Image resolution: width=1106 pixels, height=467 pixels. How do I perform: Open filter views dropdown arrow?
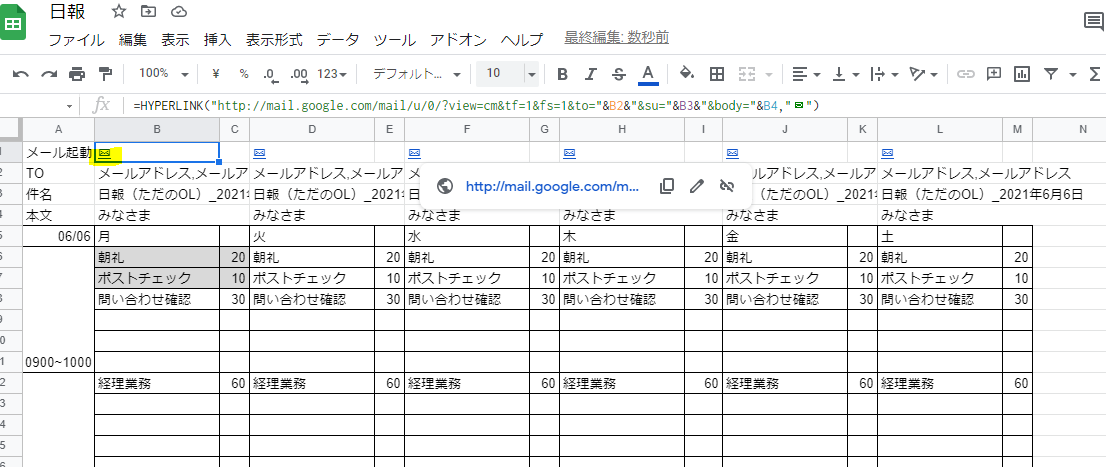coord(1073,74)
